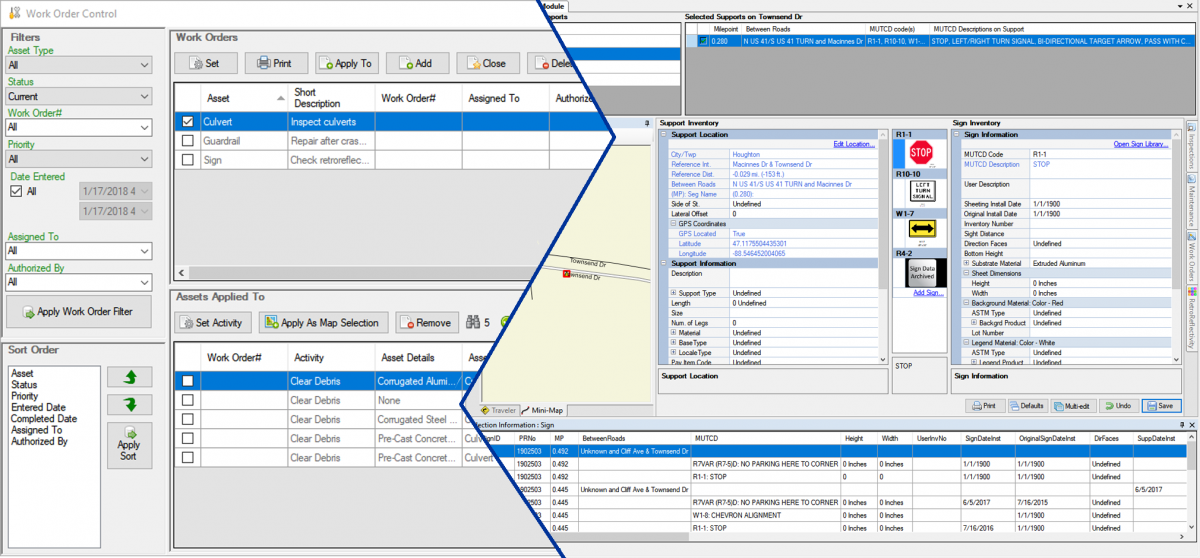The image size is (1200, 558).
Task: Uncheck the Culvert work order checkbox
Action: pos(188,121)
